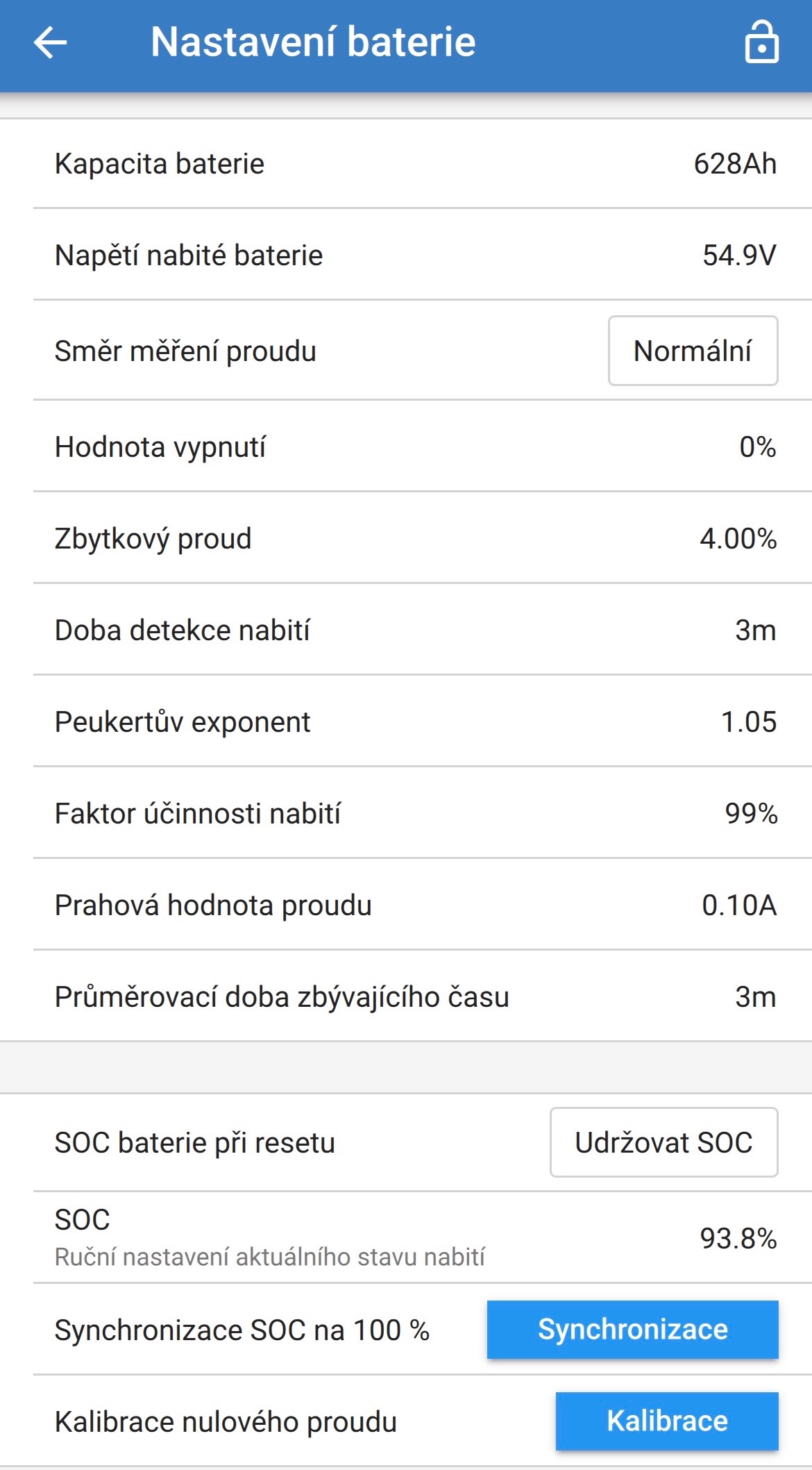
Task: Tap the Ruční nastavení aktuálního stavu nabití text
Action: (270, 1258)
